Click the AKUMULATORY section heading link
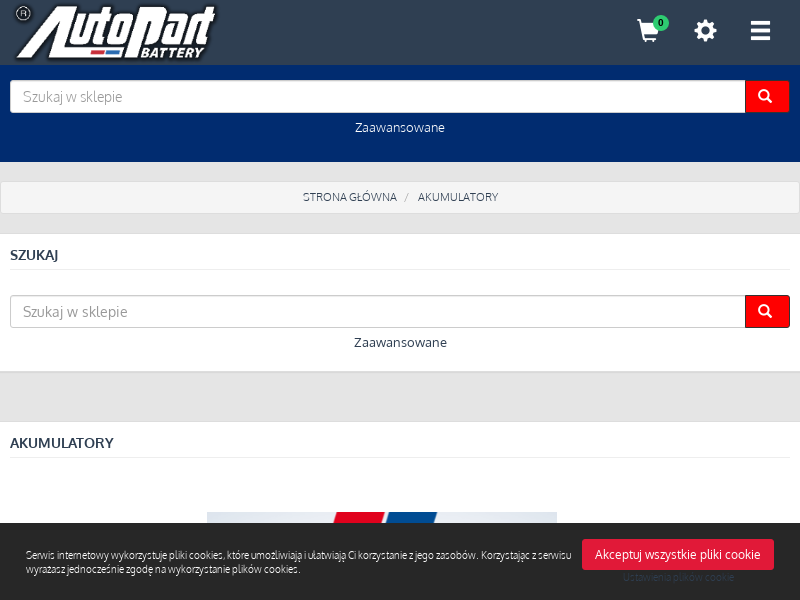The width and height of the screenshot is (800, 600). 62,443
